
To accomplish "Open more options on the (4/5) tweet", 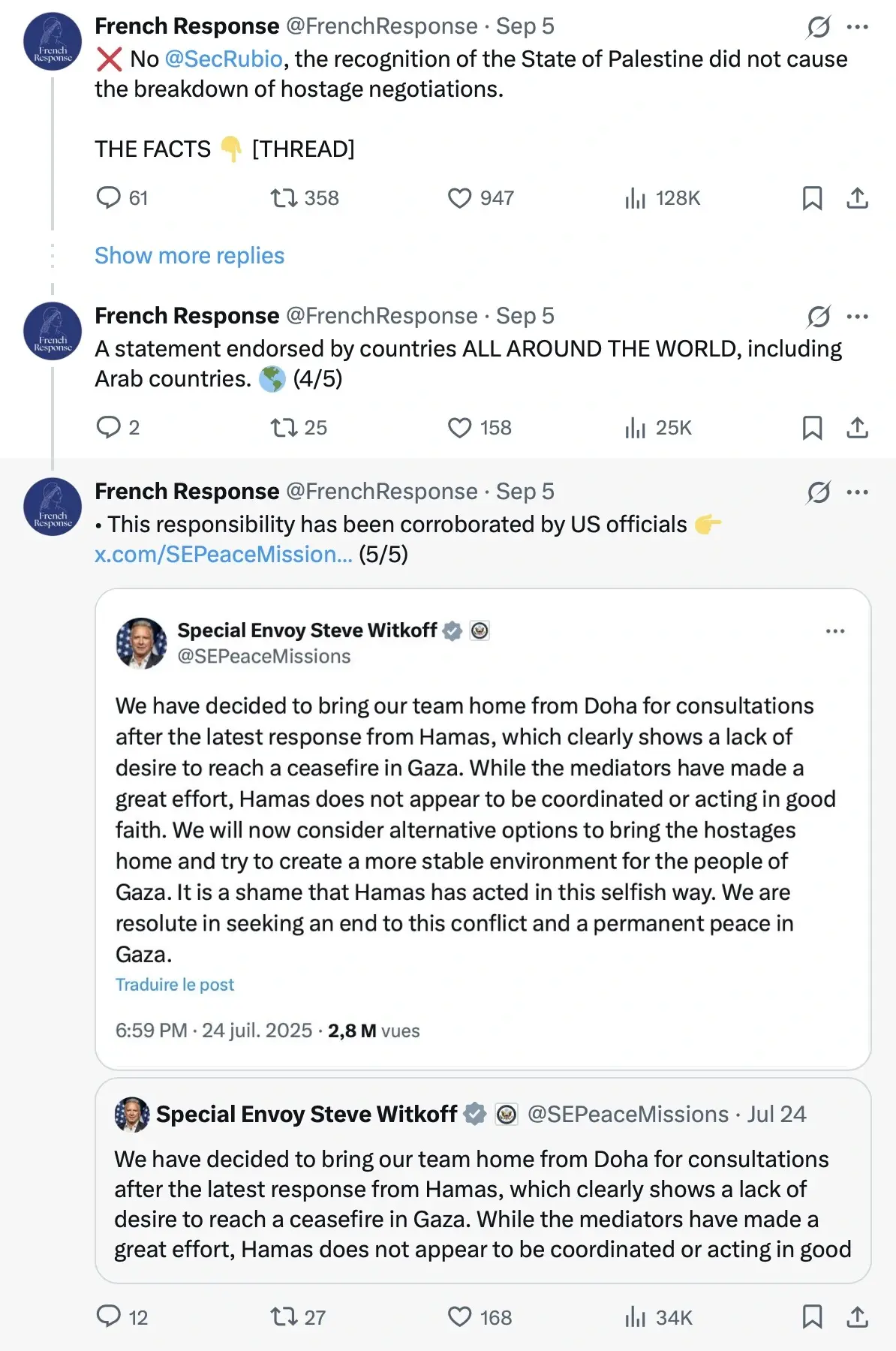I will coord(857,317).
